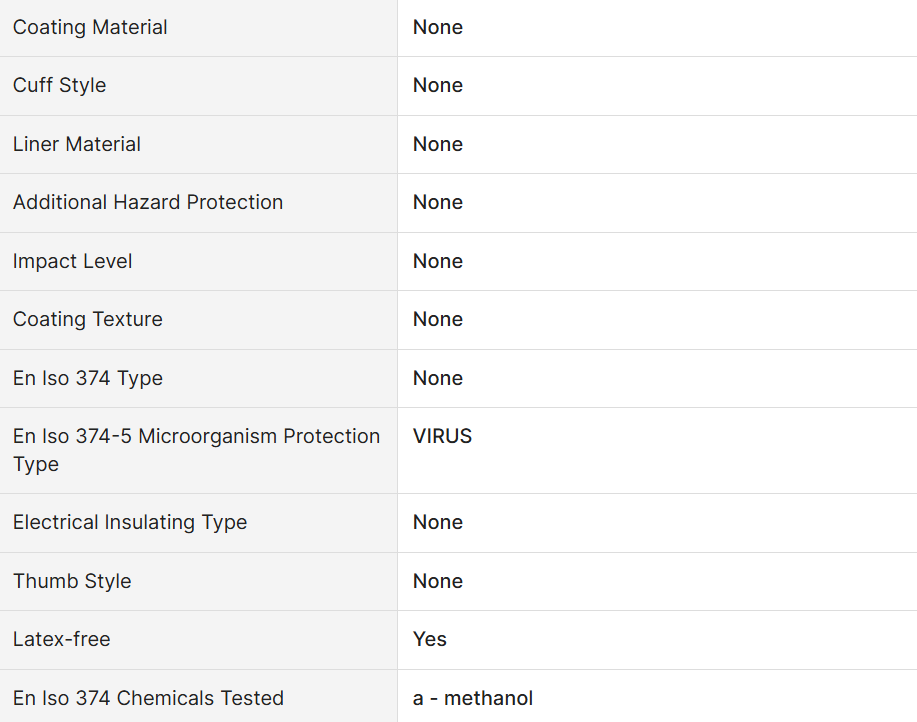Viewport: 917px width, 722px height.
Task: Select the a - methanol value
Action: click(473, 698)
